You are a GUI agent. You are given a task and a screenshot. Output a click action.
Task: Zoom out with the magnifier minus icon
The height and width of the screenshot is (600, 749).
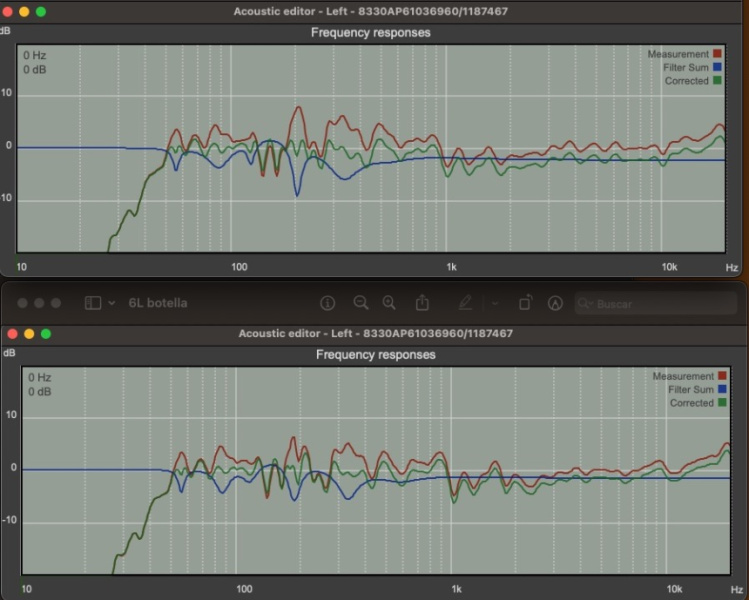[361, 303]
